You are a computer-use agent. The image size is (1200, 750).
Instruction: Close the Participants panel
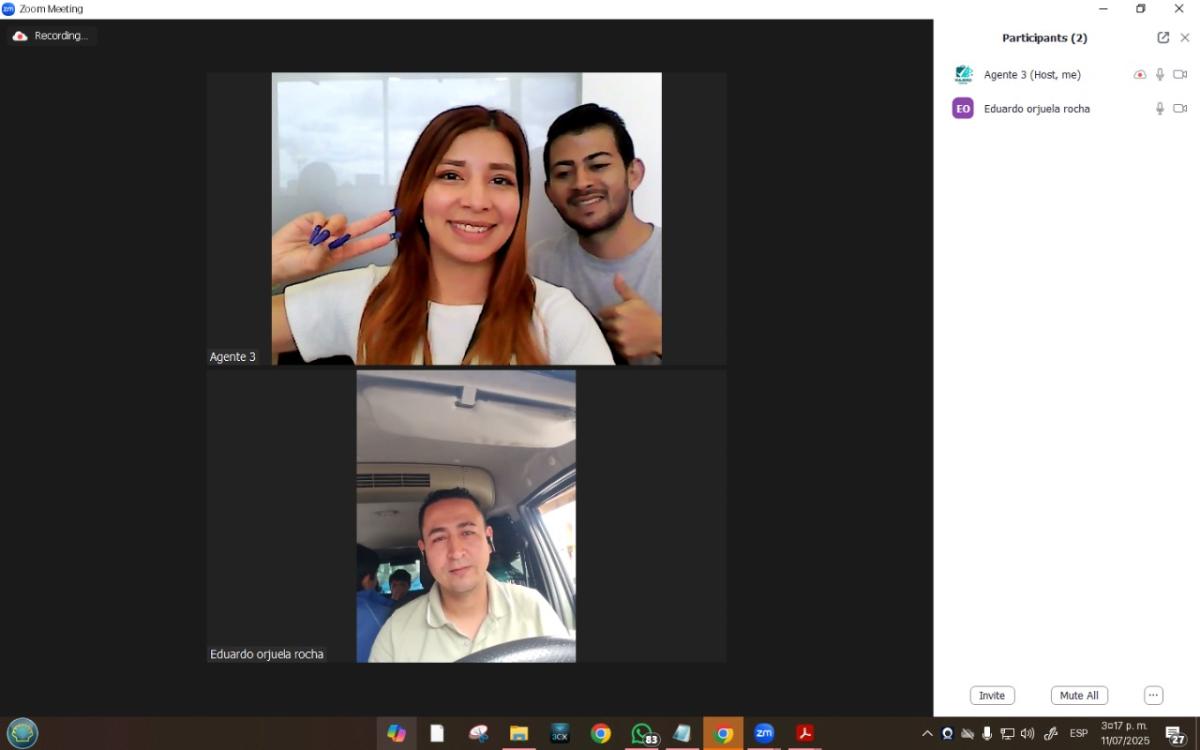(1185, 38)
